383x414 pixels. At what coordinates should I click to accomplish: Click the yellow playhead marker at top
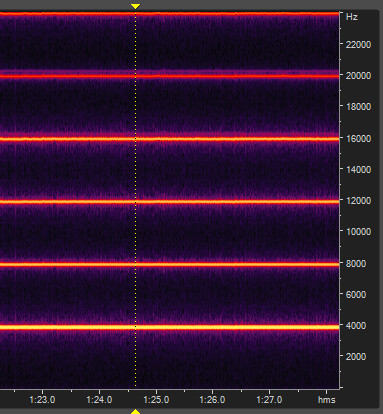tap(135, 6)
